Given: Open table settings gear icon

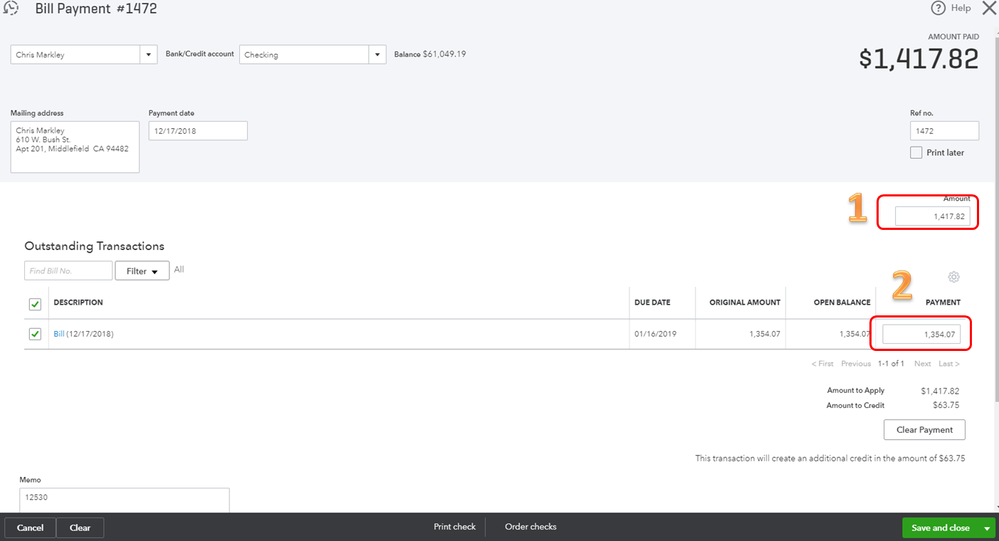Looking at the screenshot, I should point(953,277).
